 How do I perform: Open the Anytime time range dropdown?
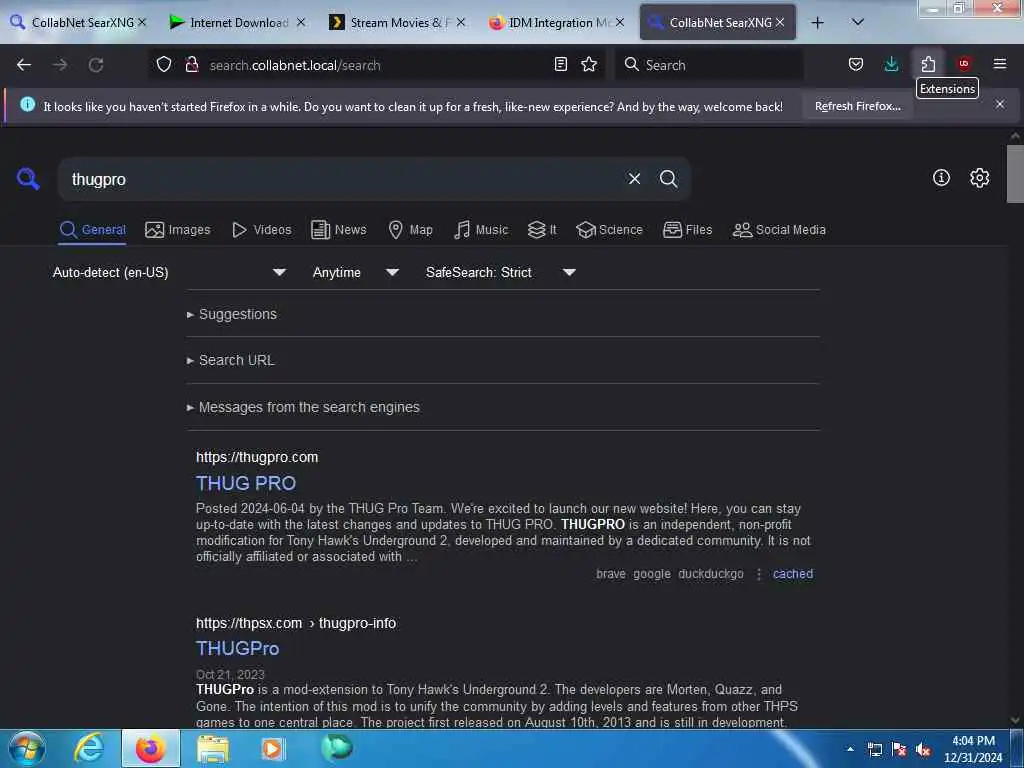(x=355, y=272)
